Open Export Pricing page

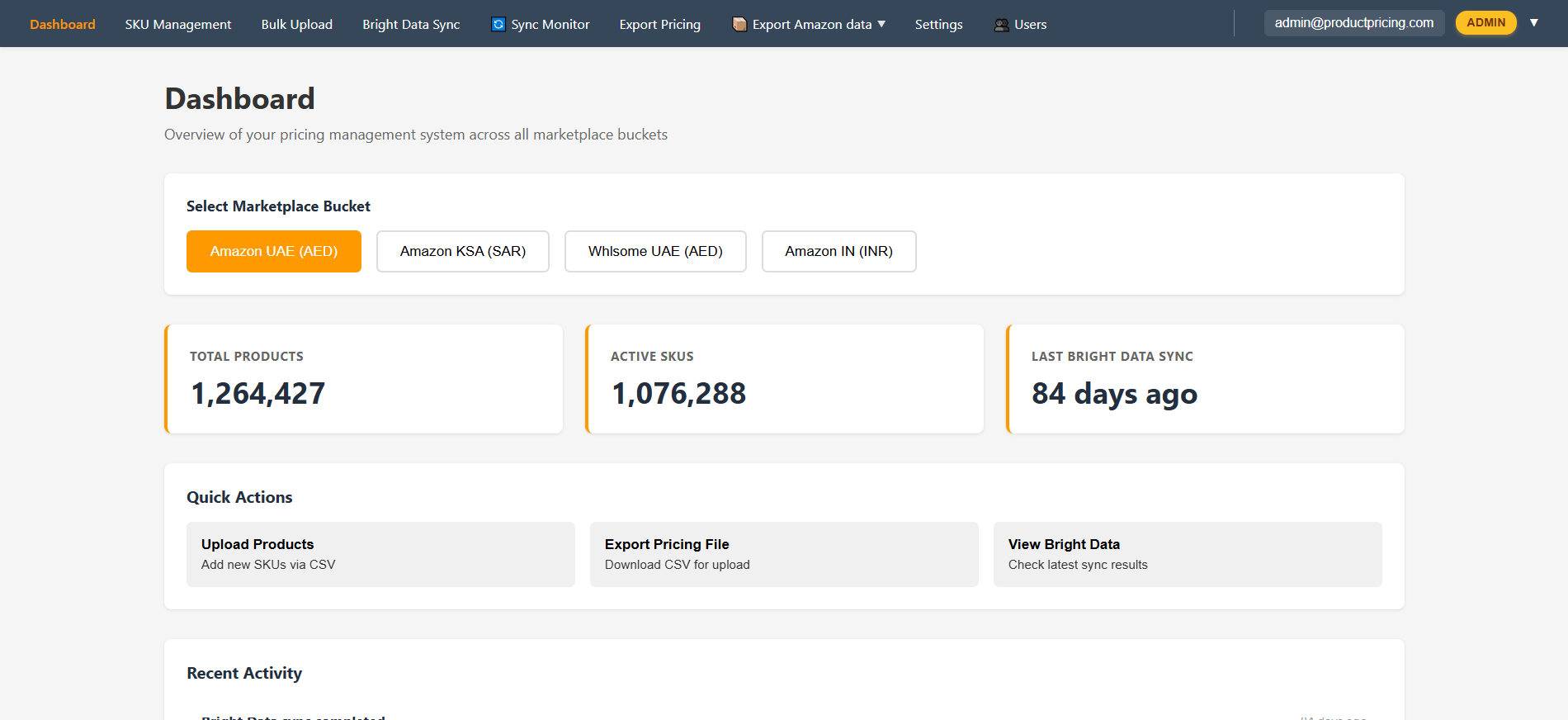point(660,25)
